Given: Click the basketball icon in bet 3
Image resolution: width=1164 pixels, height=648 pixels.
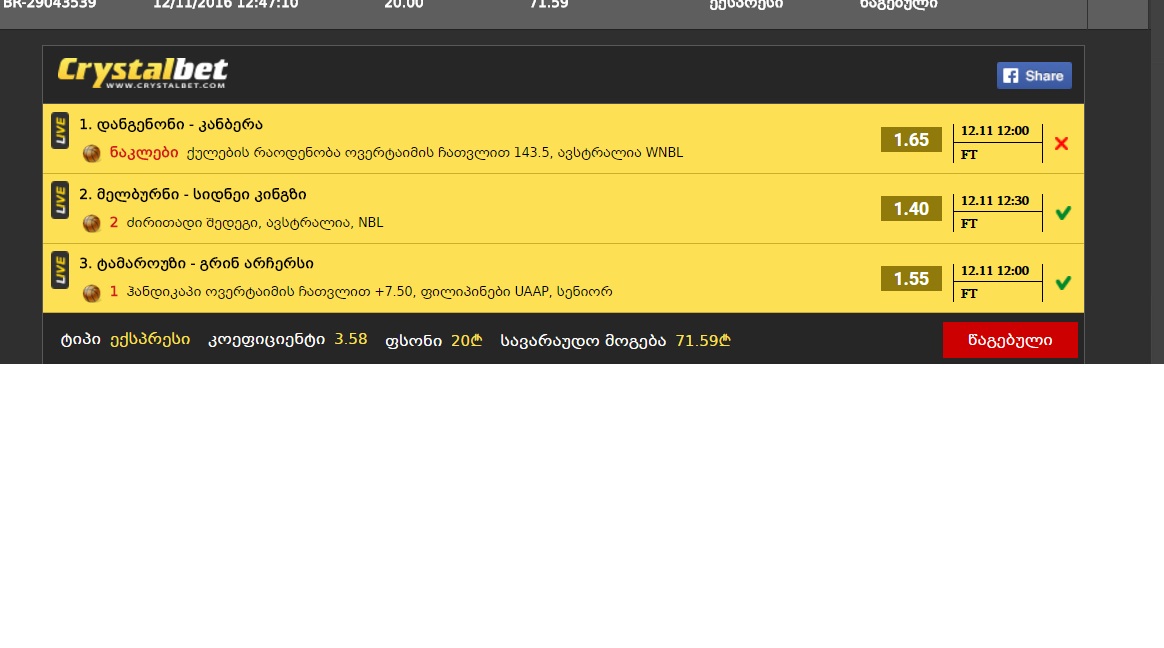Looking at the screenshot, I should click(91, 292).
